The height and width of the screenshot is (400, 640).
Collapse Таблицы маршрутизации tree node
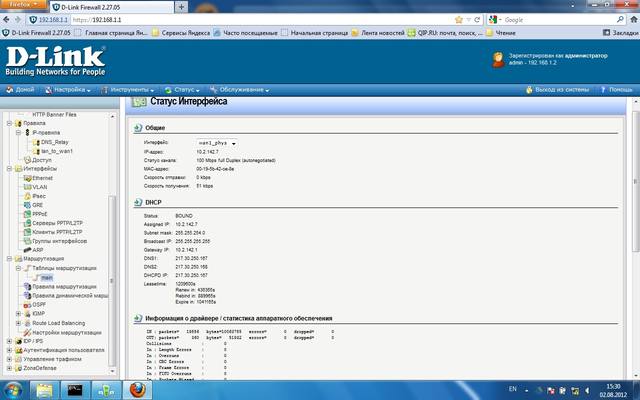click(18, 268)
